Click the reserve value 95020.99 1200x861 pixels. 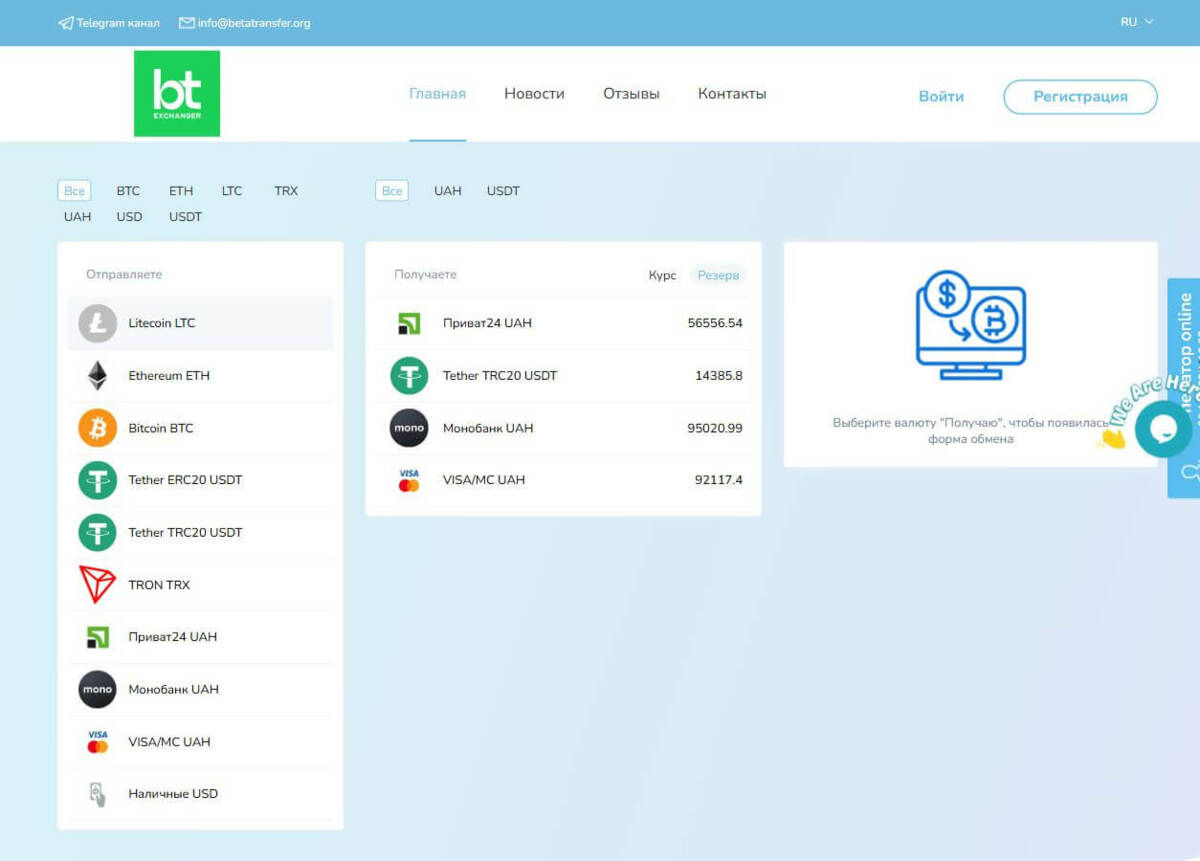click(x=715, y=428)
